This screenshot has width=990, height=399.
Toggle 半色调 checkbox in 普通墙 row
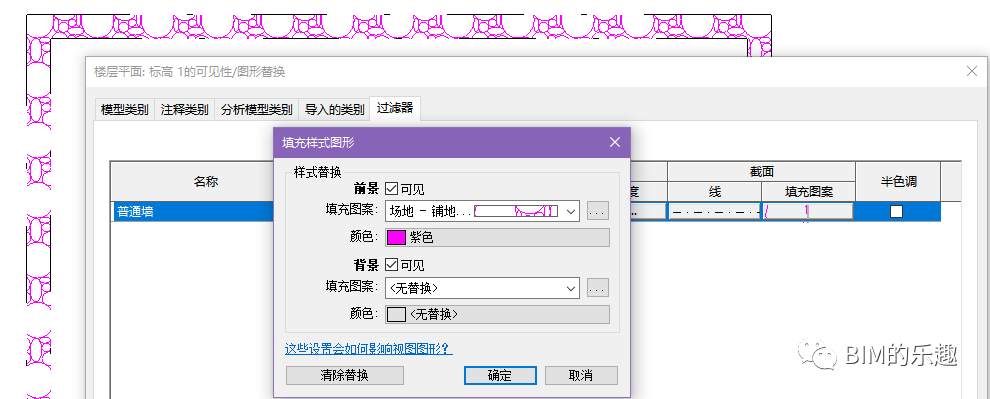[896, 211]
